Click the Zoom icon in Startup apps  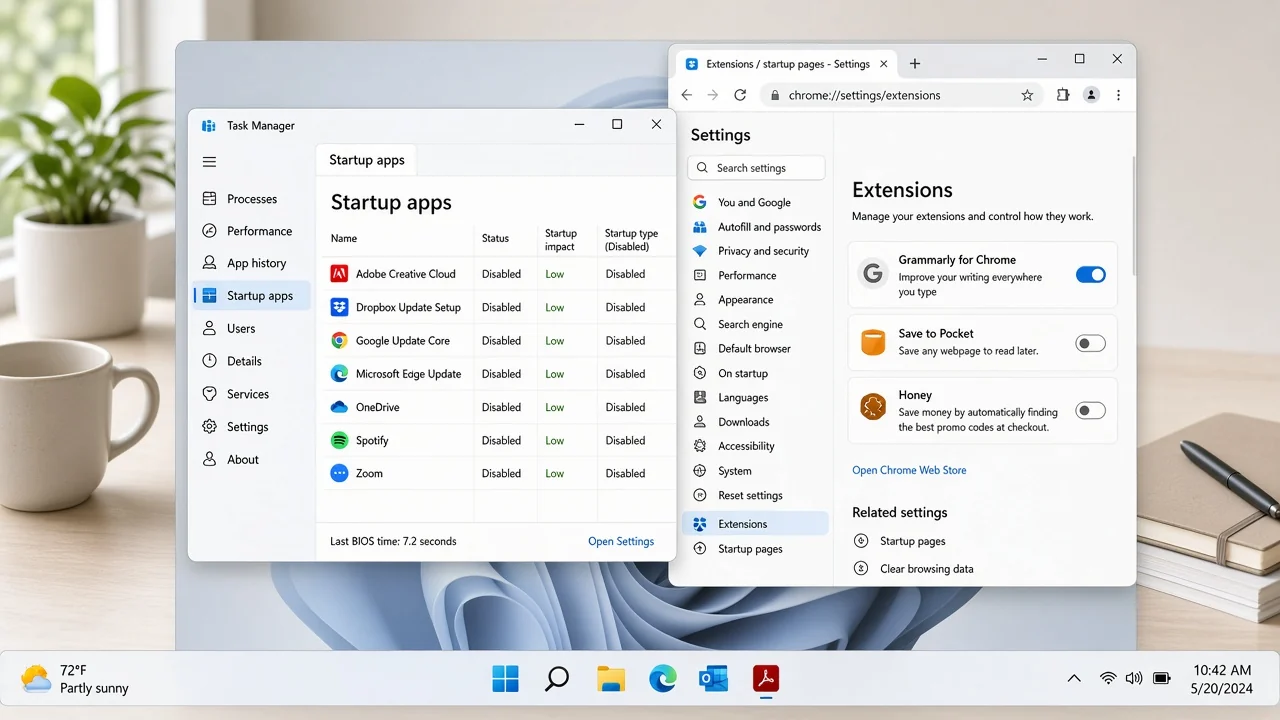[x=339, y=473]
